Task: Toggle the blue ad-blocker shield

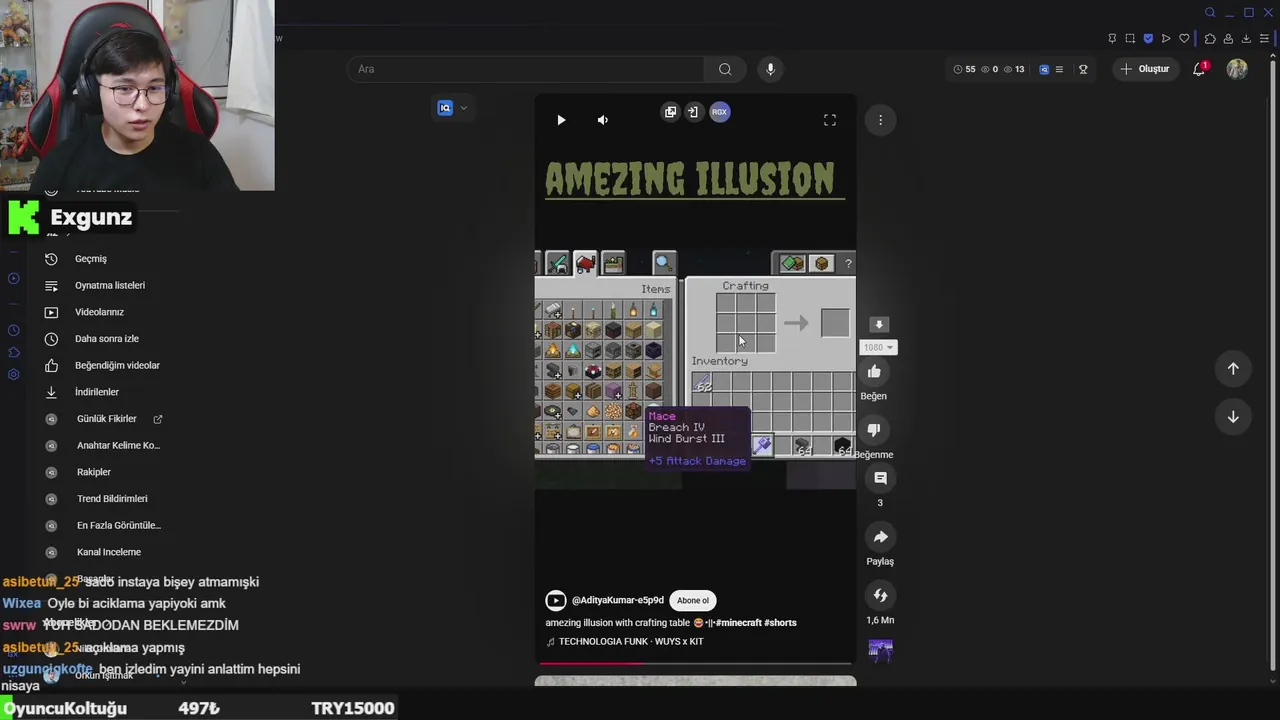Action: click(1148, 39)
